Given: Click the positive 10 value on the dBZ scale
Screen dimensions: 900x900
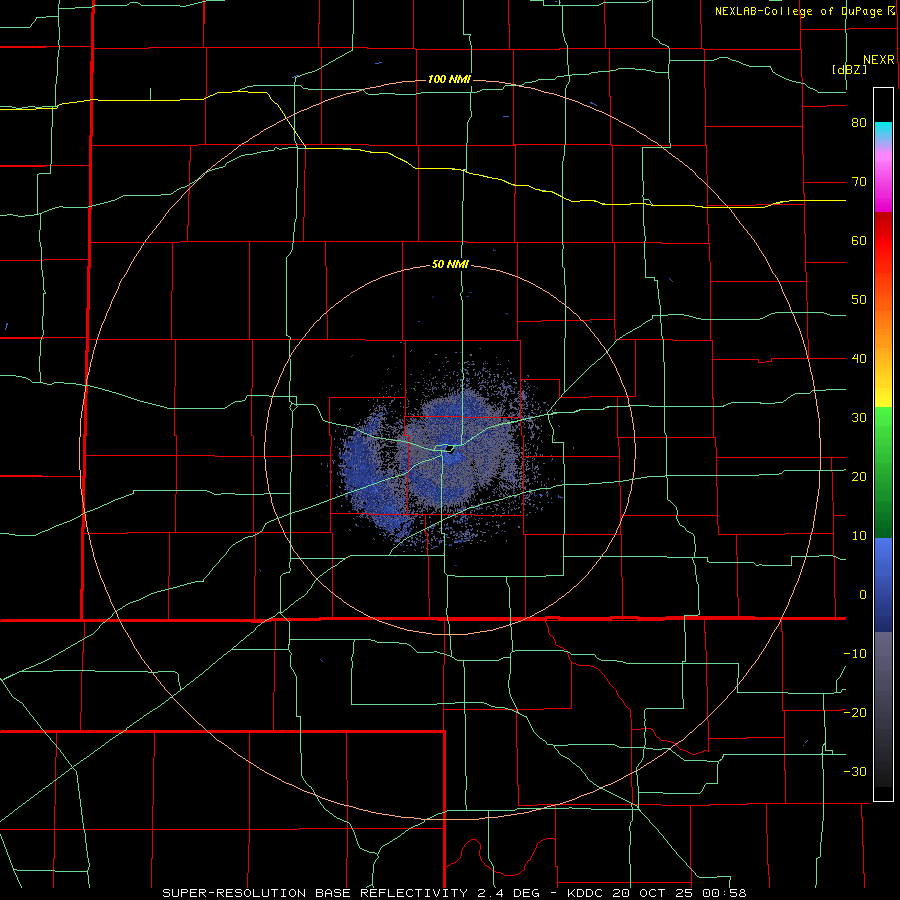Looking at the screenshot, I should pos(859,536).
